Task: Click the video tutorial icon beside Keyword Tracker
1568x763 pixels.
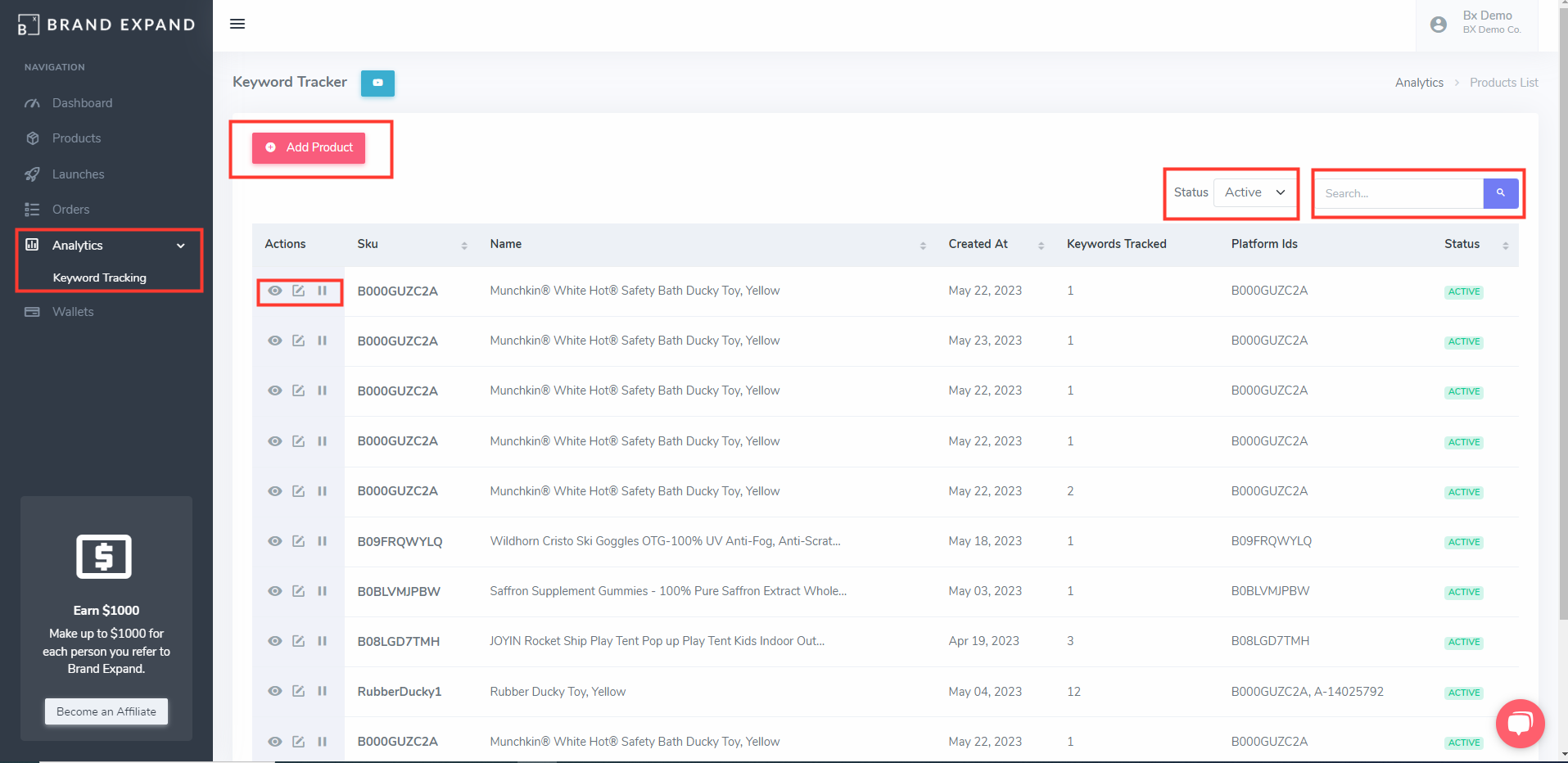Action: 377,83
